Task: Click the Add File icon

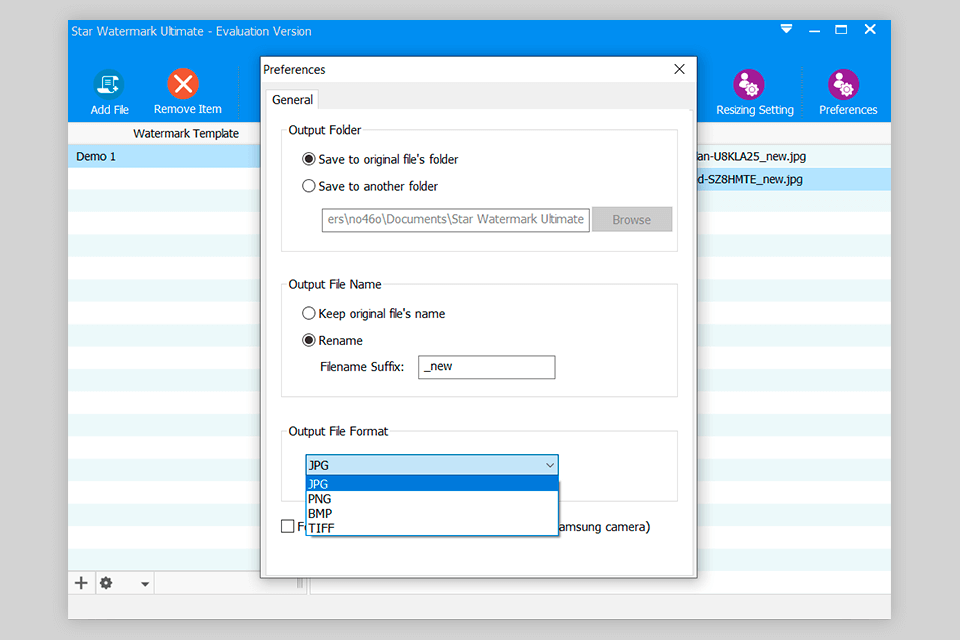Action: pyautogui.click(x=109, y=84)
